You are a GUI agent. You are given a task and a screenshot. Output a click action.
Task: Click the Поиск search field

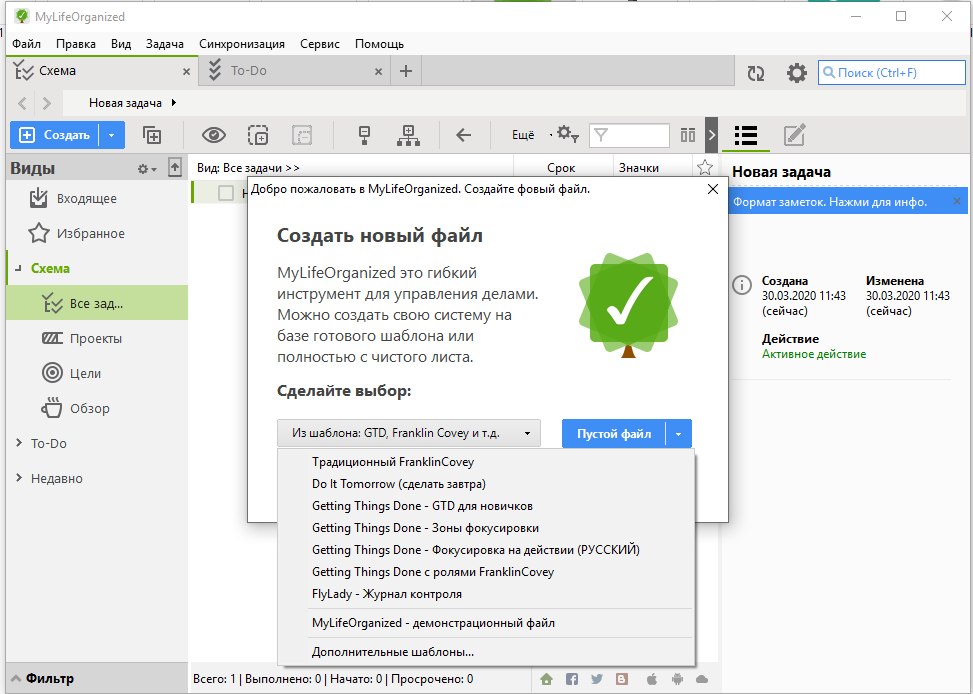pyautogui.click(x=890, y=73)
